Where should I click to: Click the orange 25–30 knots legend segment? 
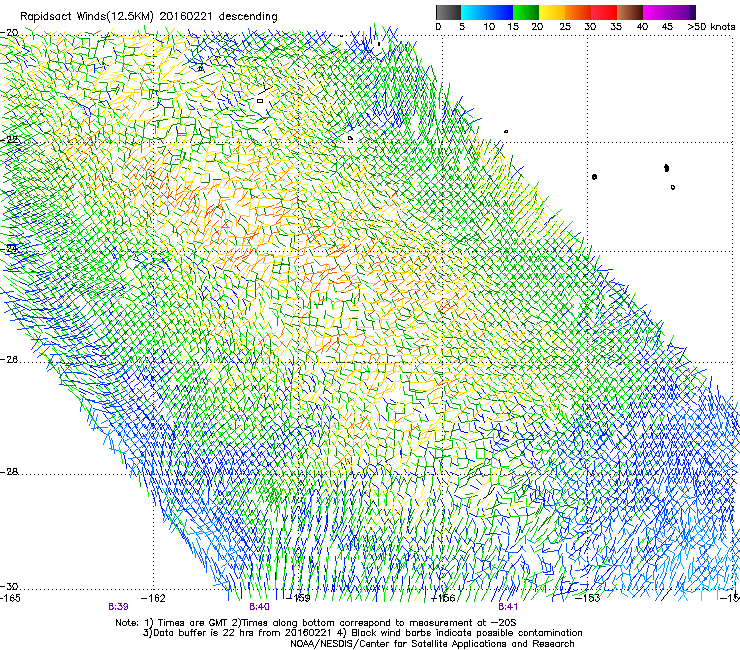pyautogui.click(x=578, y=12)
